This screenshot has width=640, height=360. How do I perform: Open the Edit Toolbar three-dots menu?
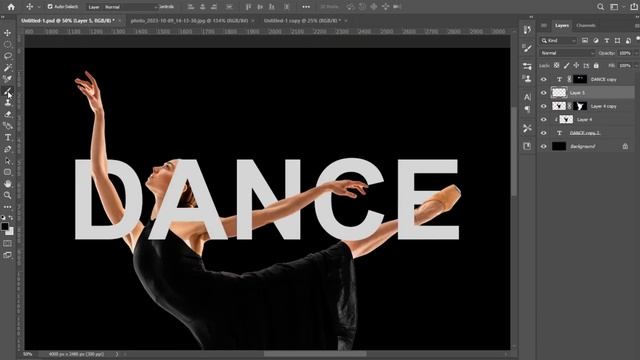[7, 207]
